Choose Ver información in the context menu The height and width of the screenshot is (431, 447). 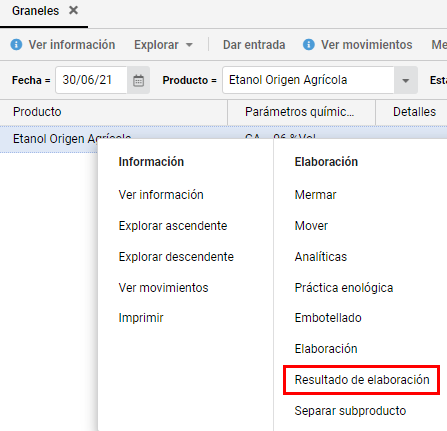coord(161,195)
